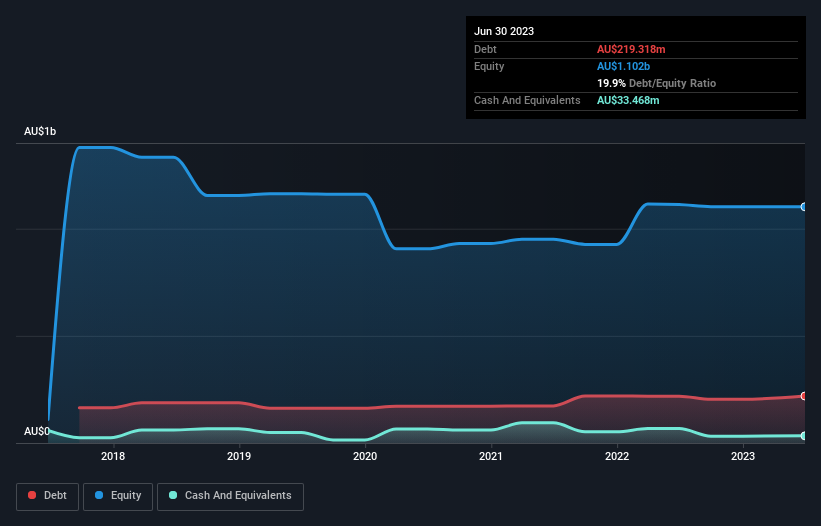Click the 2021 axis label
This screenshot has width=821, height=526.
coord(491,456)
